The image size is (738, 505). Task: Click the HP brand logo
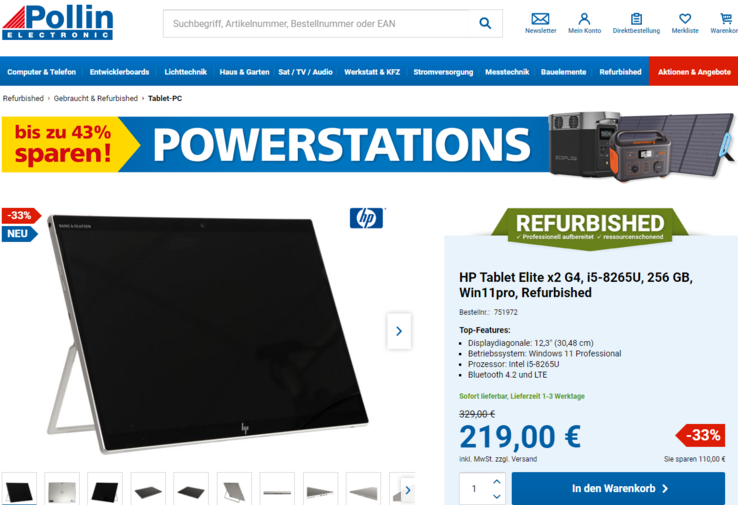pyautogui.click(x=366, y=218)
